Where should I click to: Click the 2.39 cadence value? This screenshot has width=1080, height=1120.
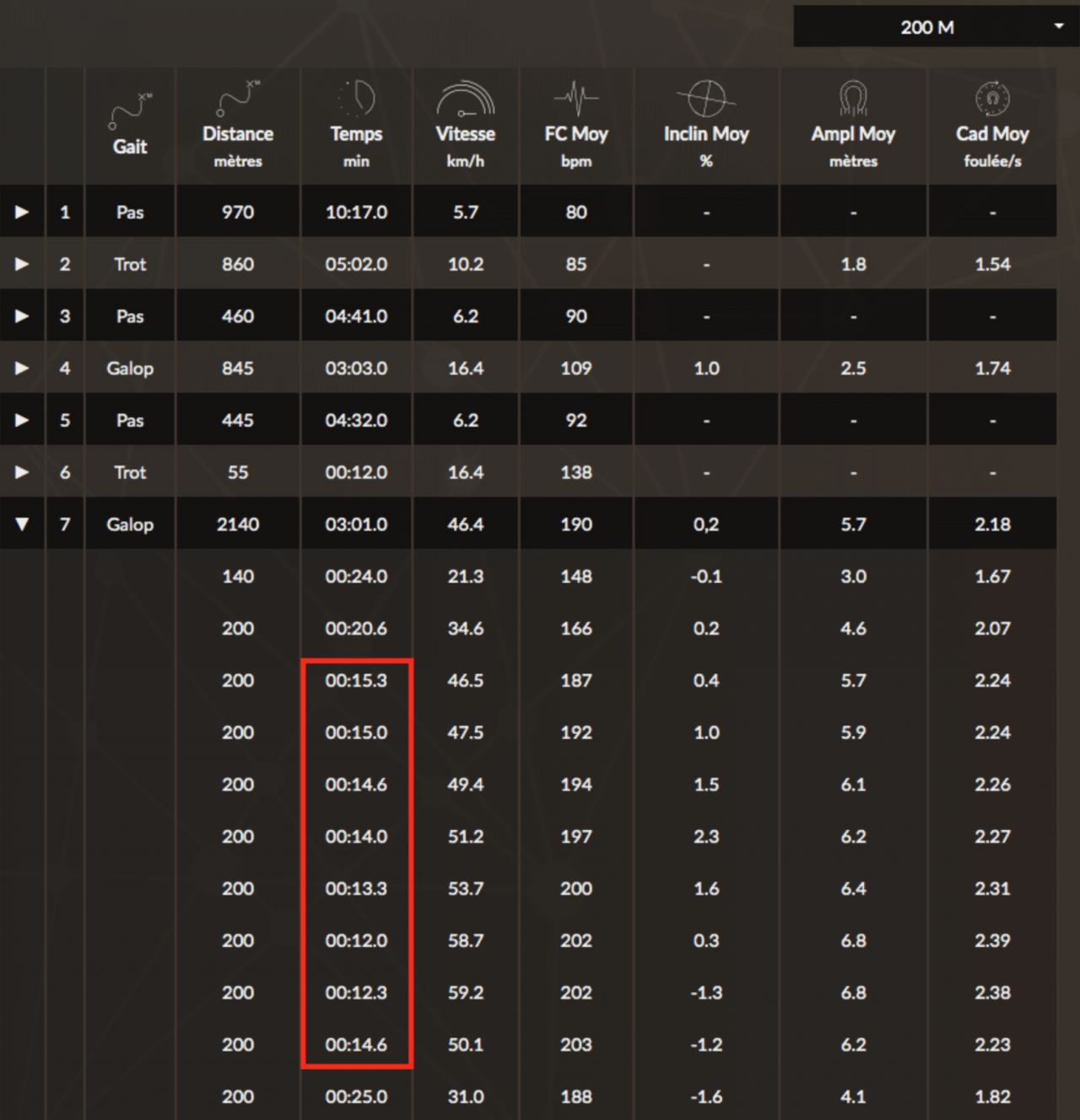(x=992, y=941)
